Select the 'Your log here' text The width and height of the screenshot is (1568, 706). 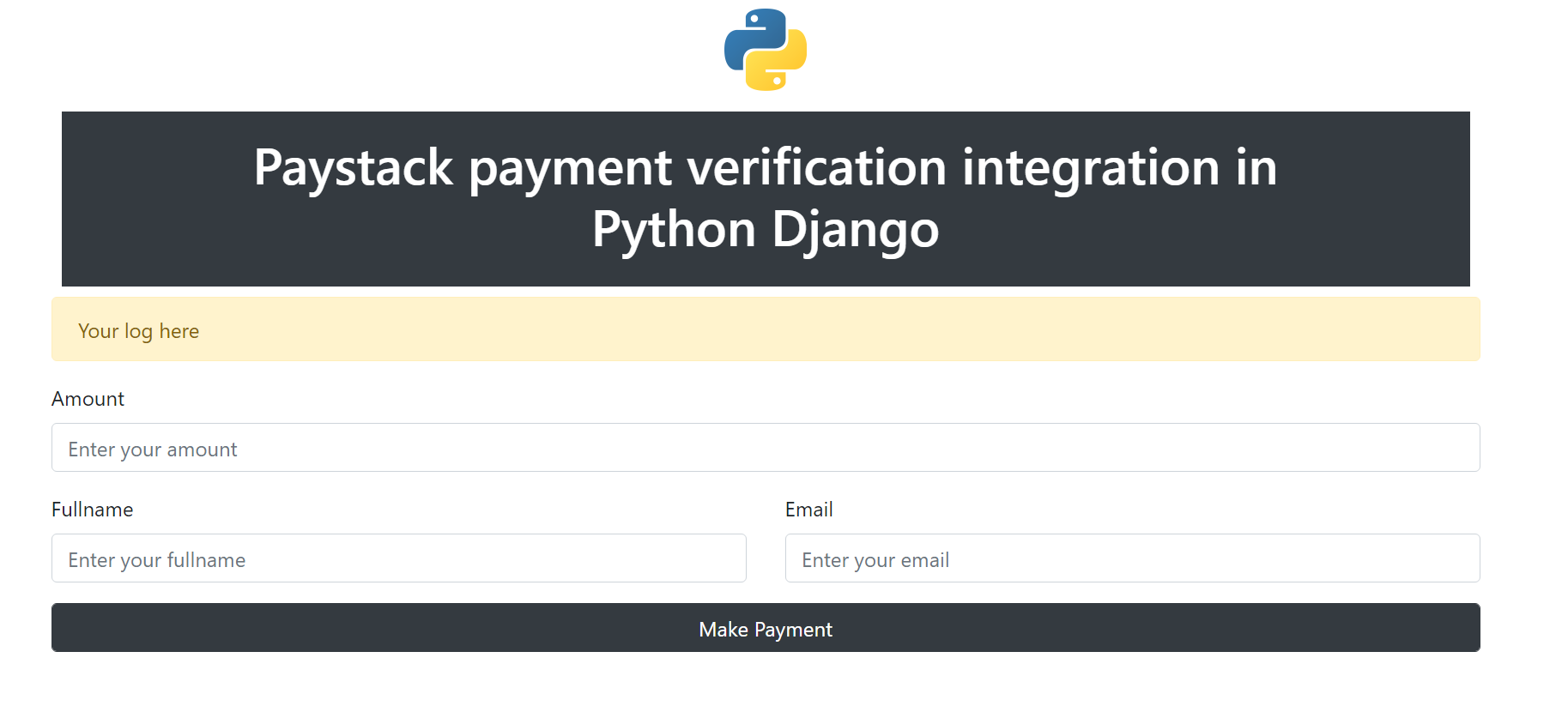pos(138,331)
